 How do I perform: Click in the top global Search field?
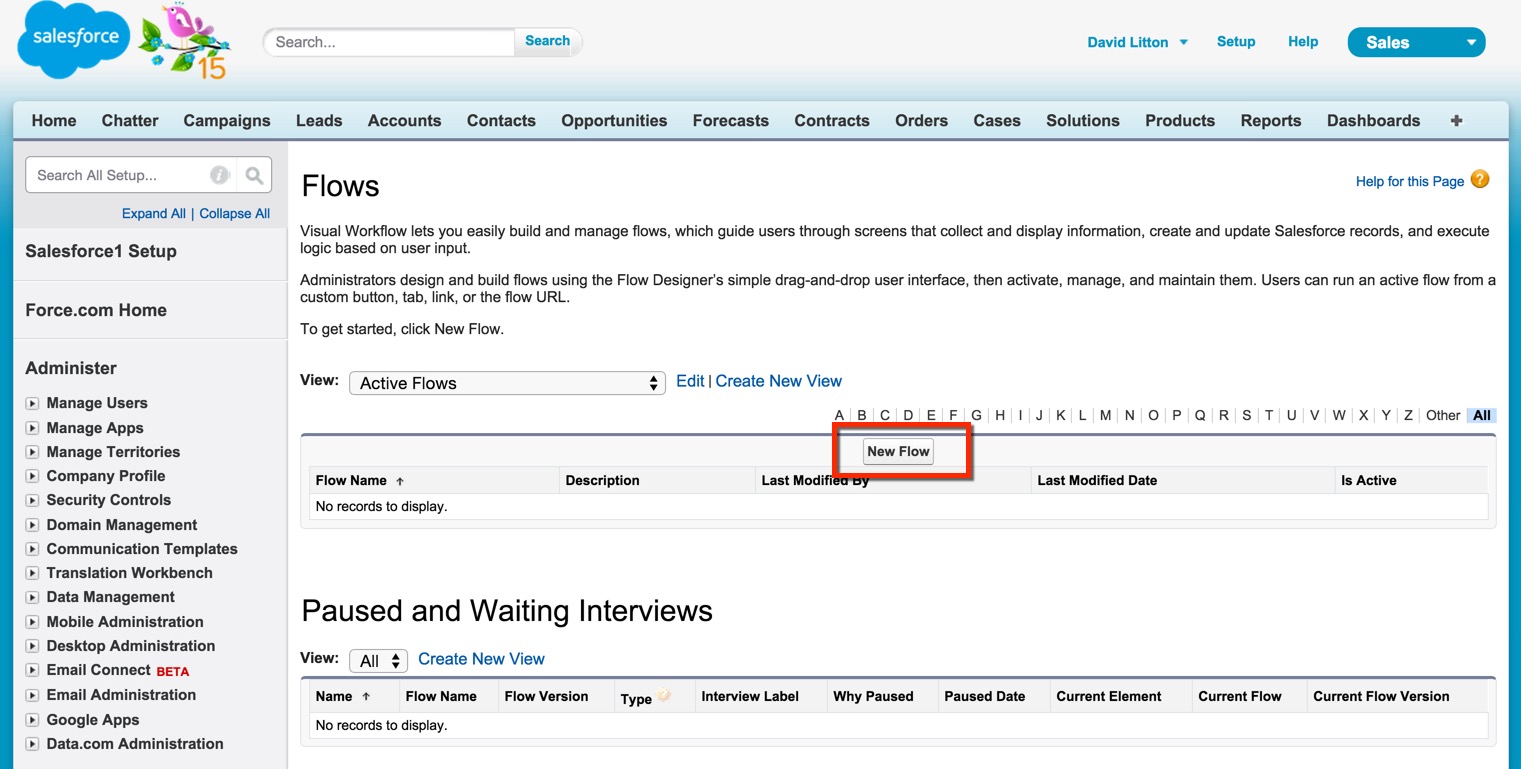390,42
